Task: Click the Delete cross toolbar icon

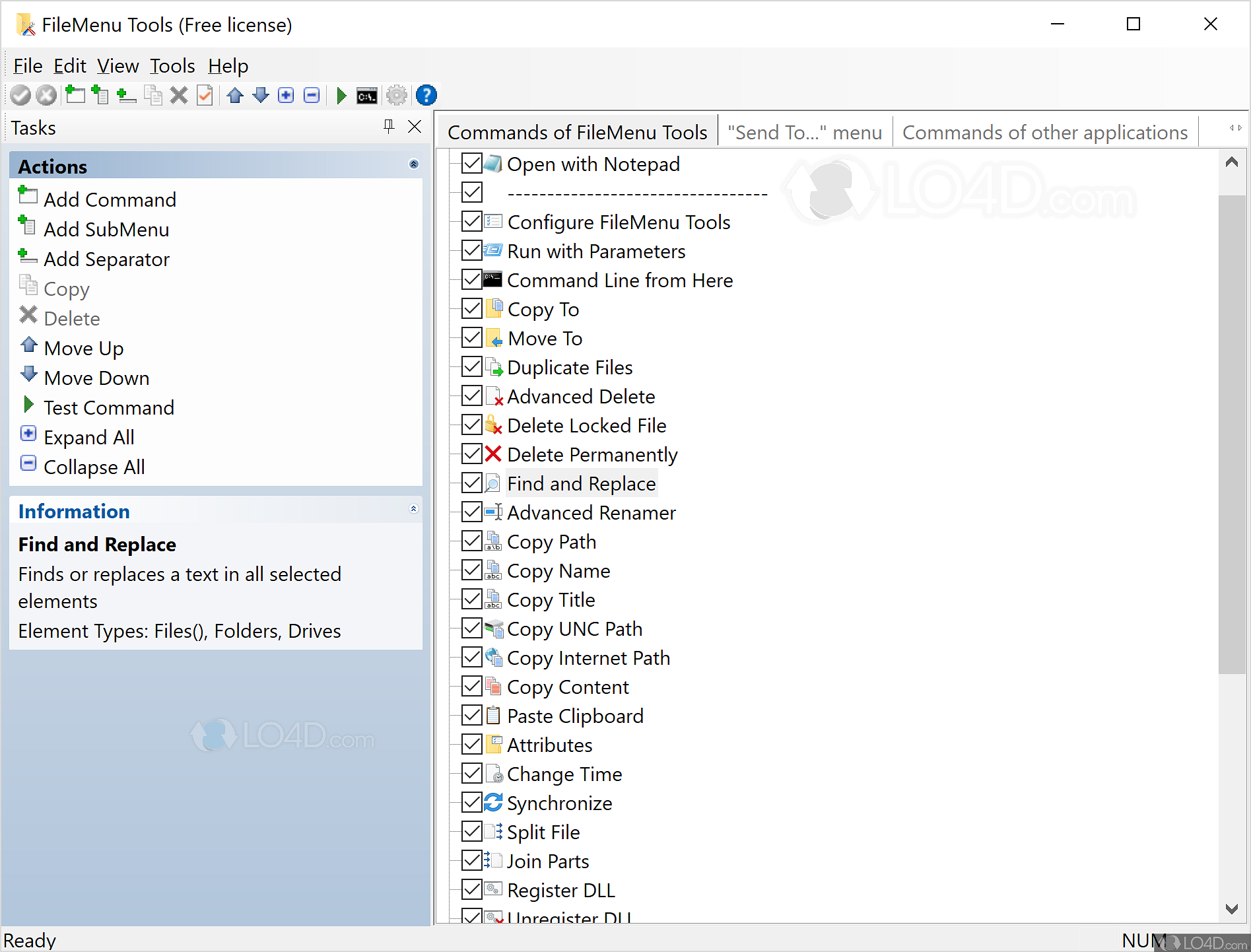Action: coord(179,95)
